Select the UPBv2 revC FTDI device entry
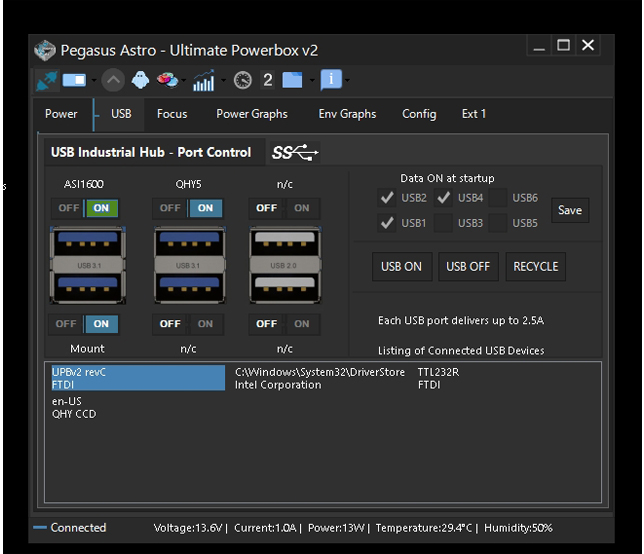The image size is (644, 554). pos(138,378)
